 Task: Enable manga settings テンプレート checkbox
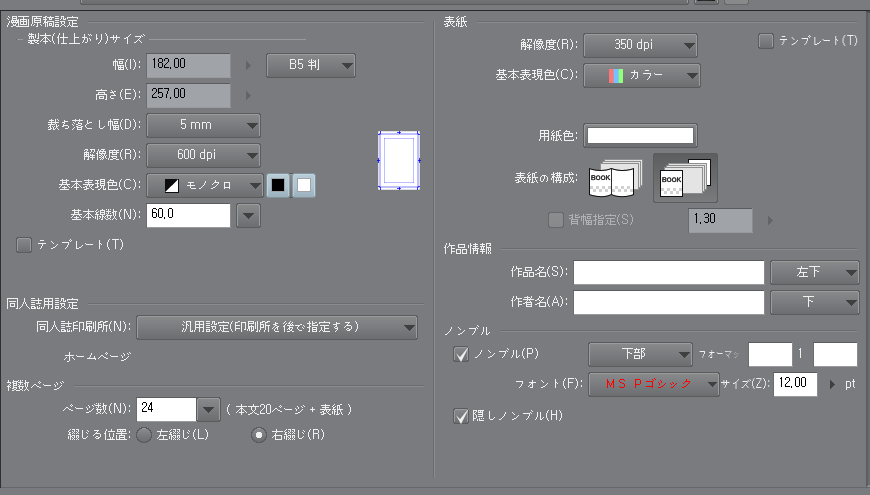[24, 245]
